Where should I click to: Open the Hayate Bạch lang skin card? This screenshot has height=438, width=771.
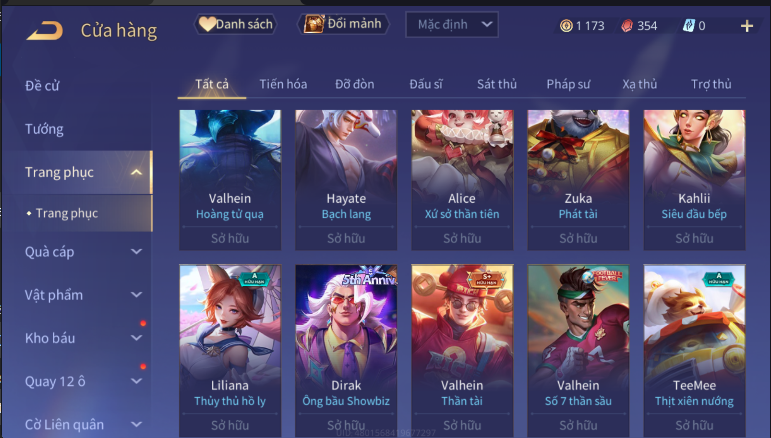(x=346, y=180)
